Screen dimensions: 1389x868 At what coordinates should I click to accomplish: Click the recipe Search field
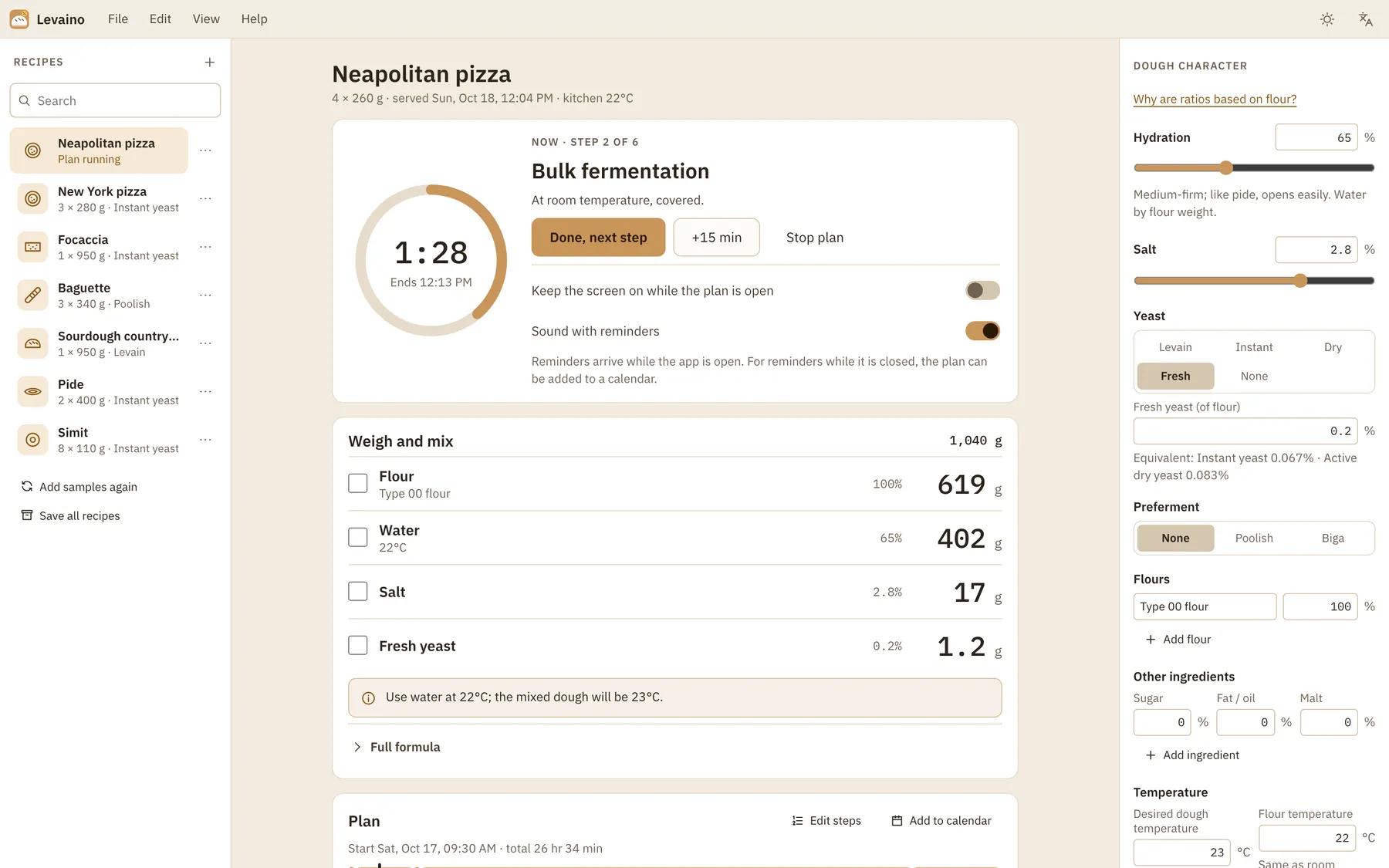[115, 101]
